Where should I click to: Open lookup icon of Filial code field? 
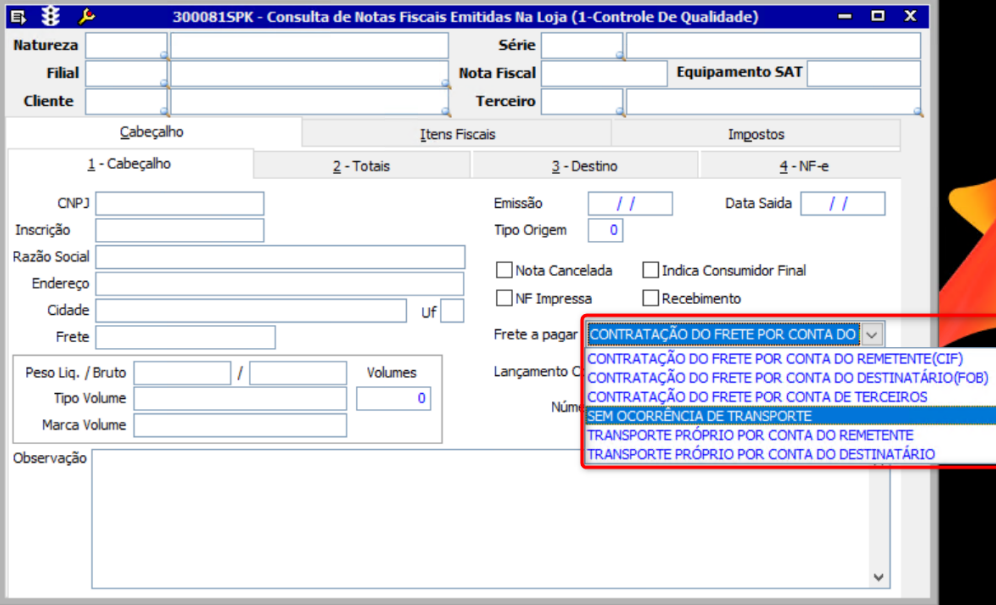tap(164, 83)
